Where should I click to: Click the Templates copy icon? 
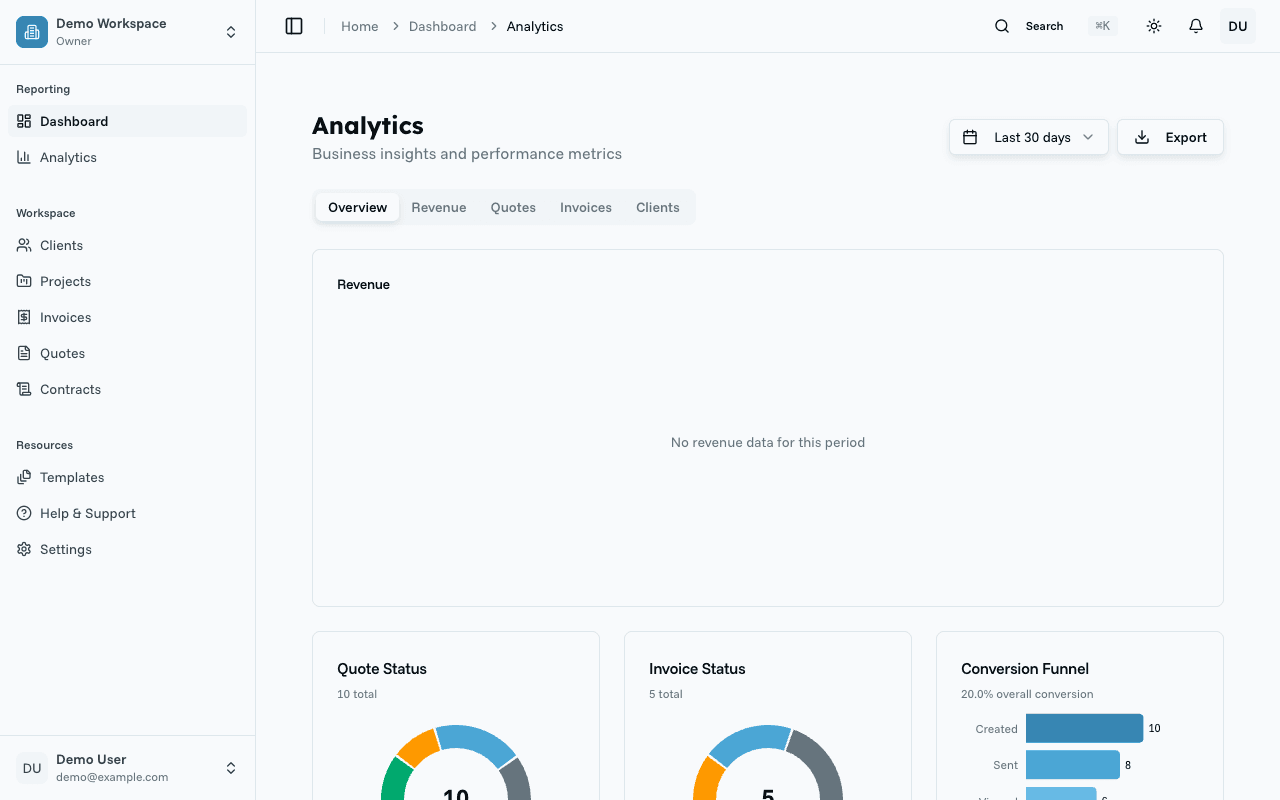tap(24, 477)
